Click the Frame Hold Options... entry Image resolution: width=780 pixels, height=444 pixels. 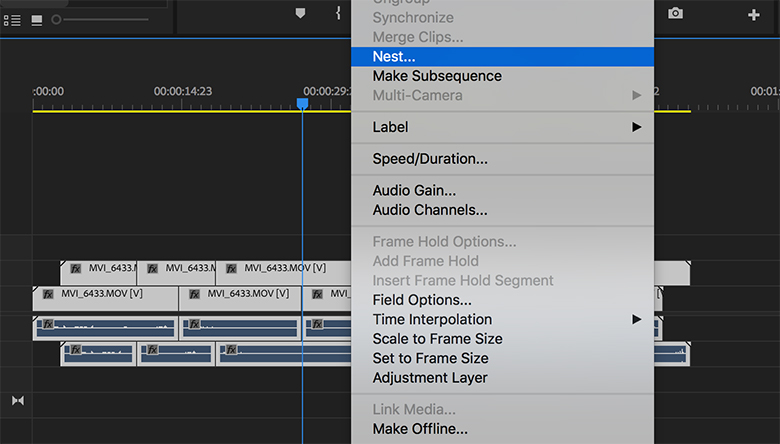pyautogui.click(x=502, y=242)
